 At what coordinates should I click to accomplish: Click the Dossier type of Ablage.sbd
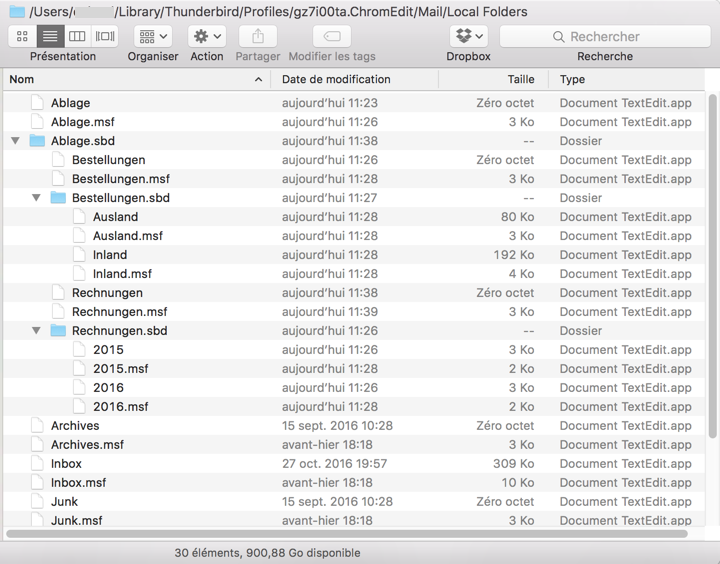click(x=581, y=141)
